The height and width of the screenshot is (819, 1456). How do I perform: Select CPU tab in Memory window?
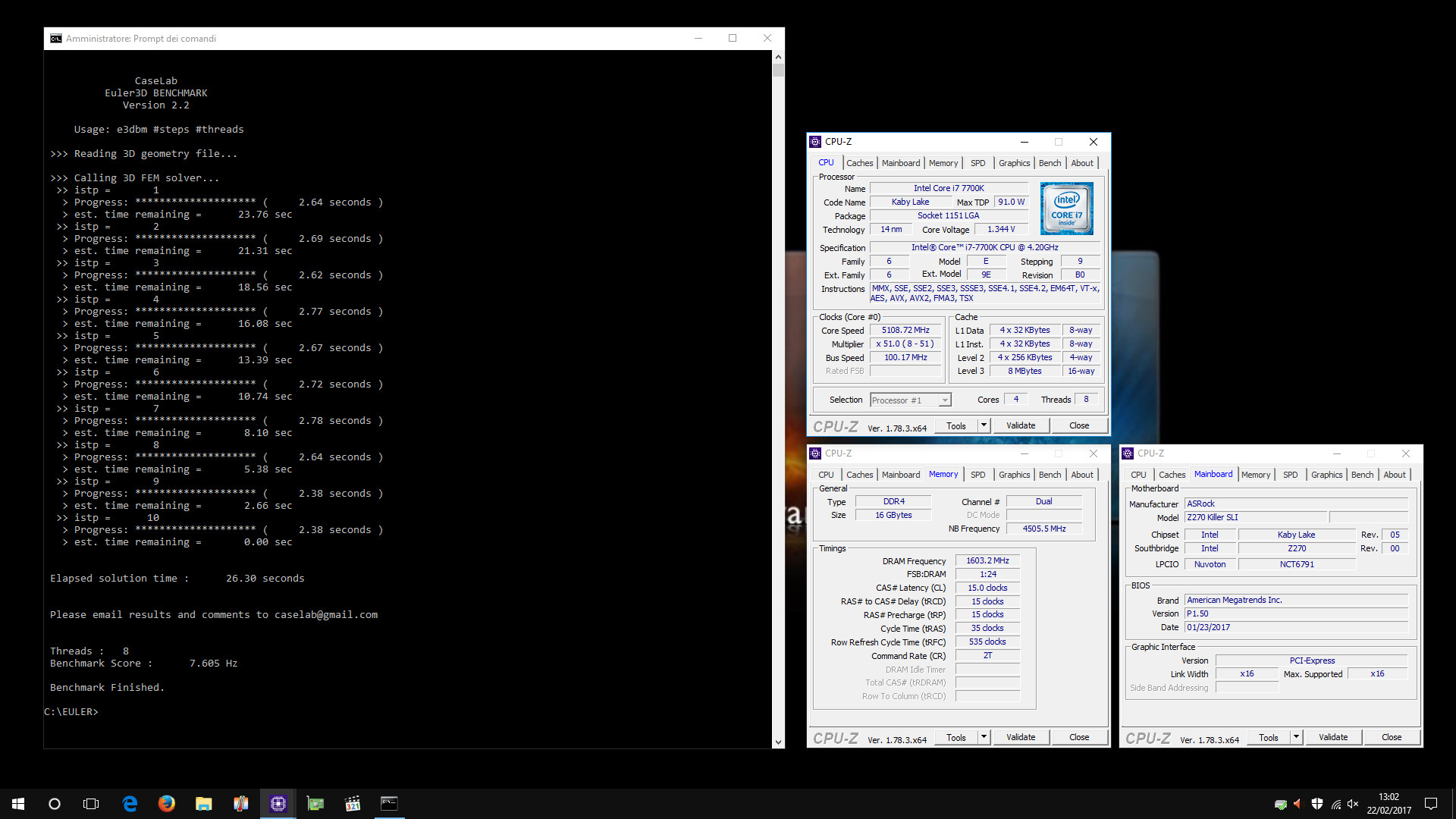pyautogui.click(x=826, y=475)
